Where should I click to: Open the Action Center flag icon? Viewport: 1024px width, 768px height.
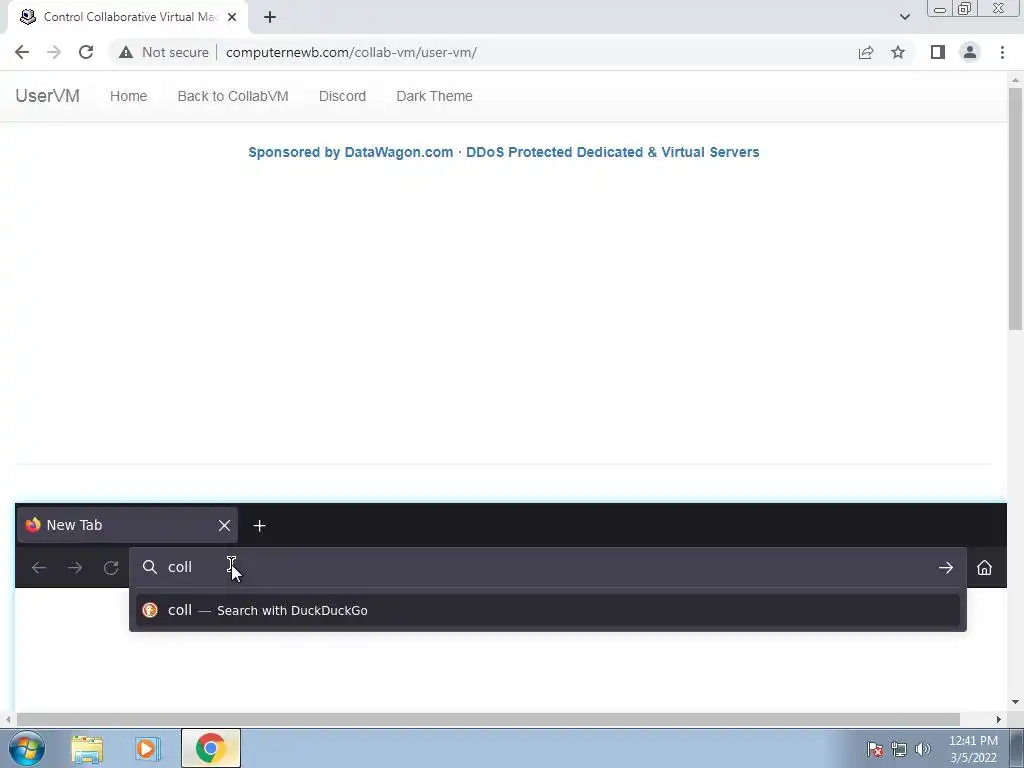(x=875, y=749)
